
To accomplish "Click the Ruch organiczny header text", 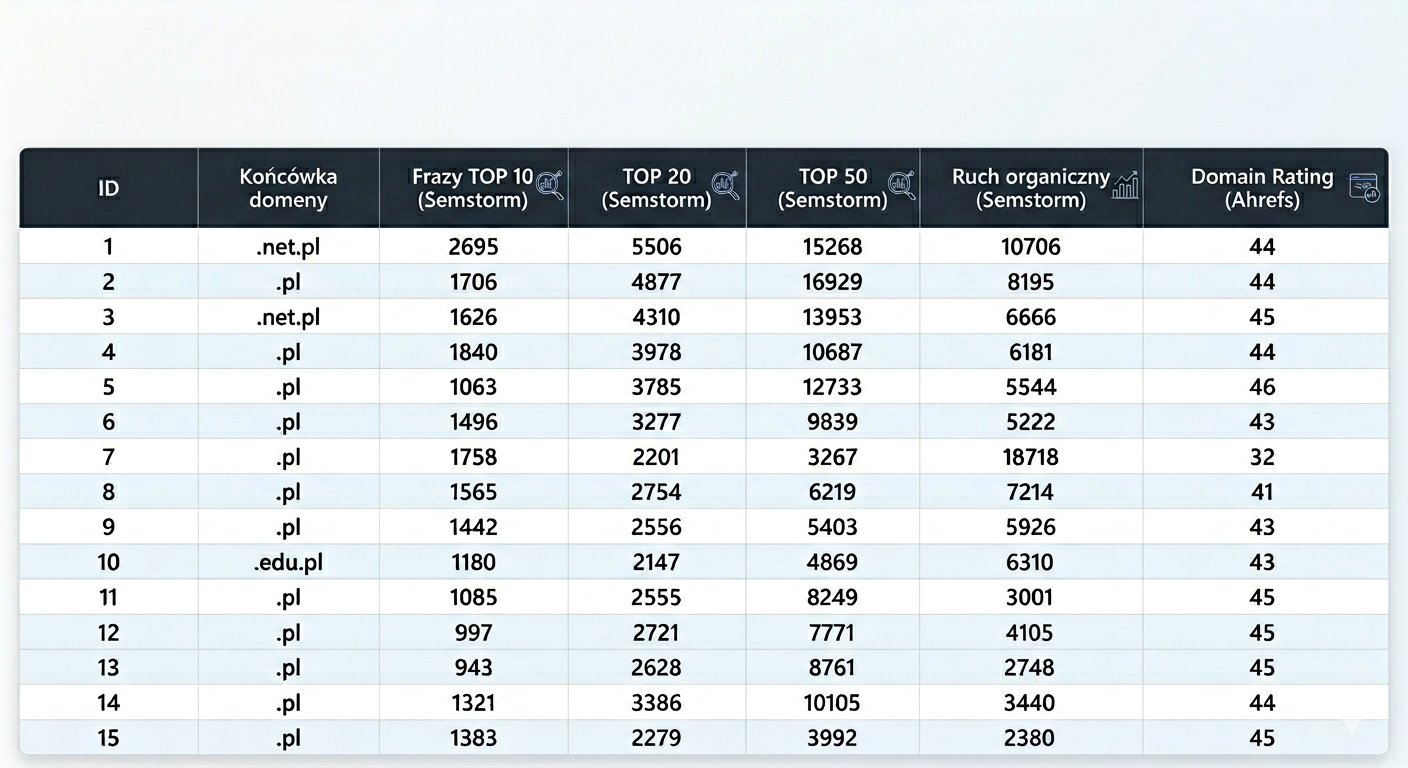I will (1030, 188).
